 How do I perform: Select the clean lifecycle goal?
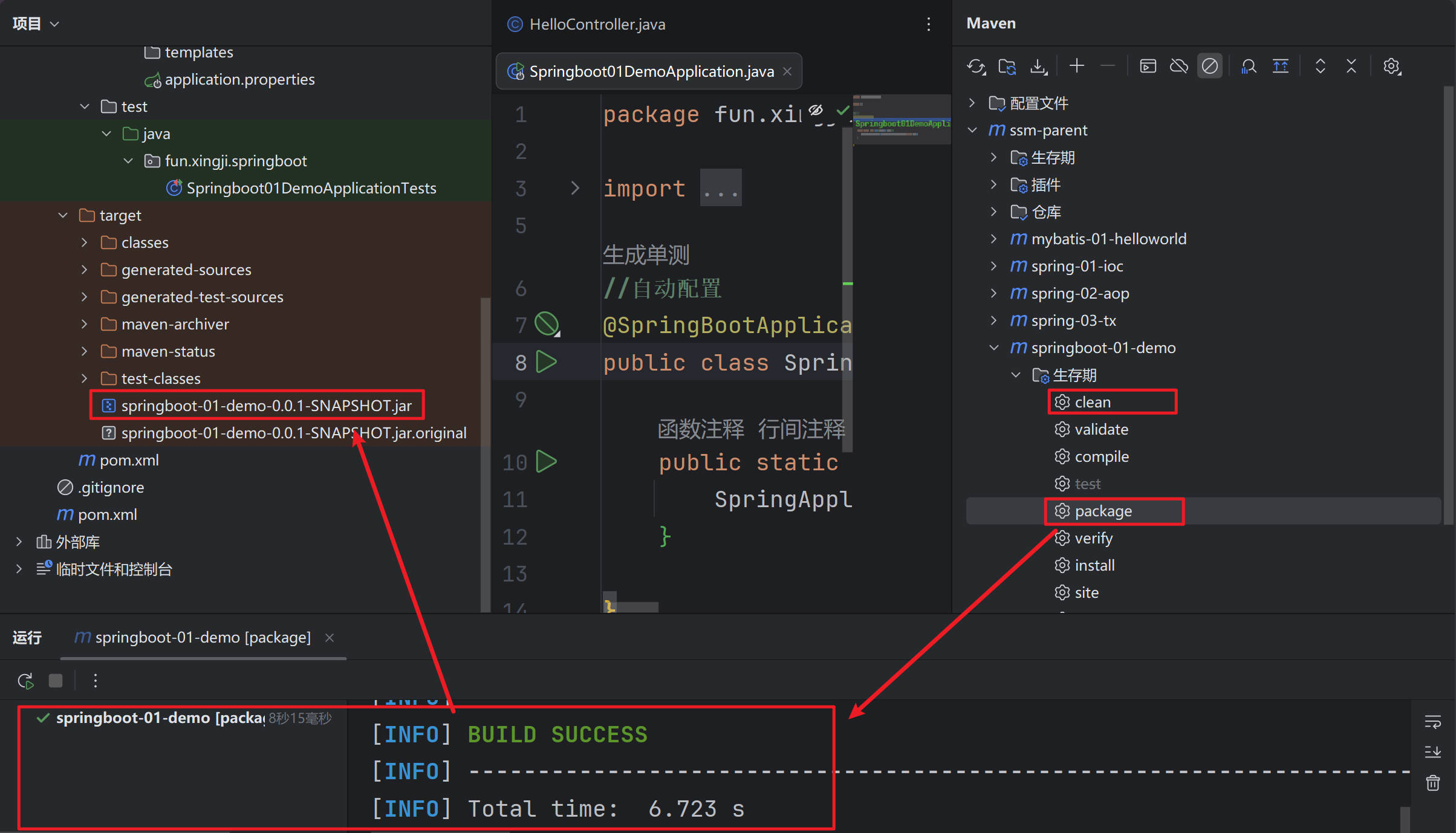click(x=1092, y=403)
